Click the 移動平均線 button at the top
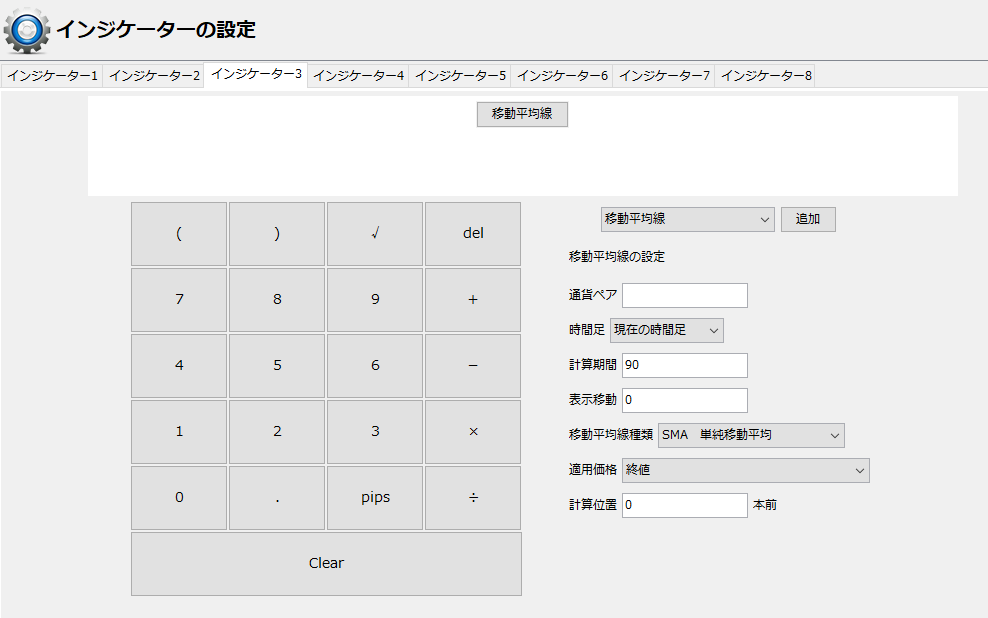This screenshot has height=618, width=988. point(521,114)
